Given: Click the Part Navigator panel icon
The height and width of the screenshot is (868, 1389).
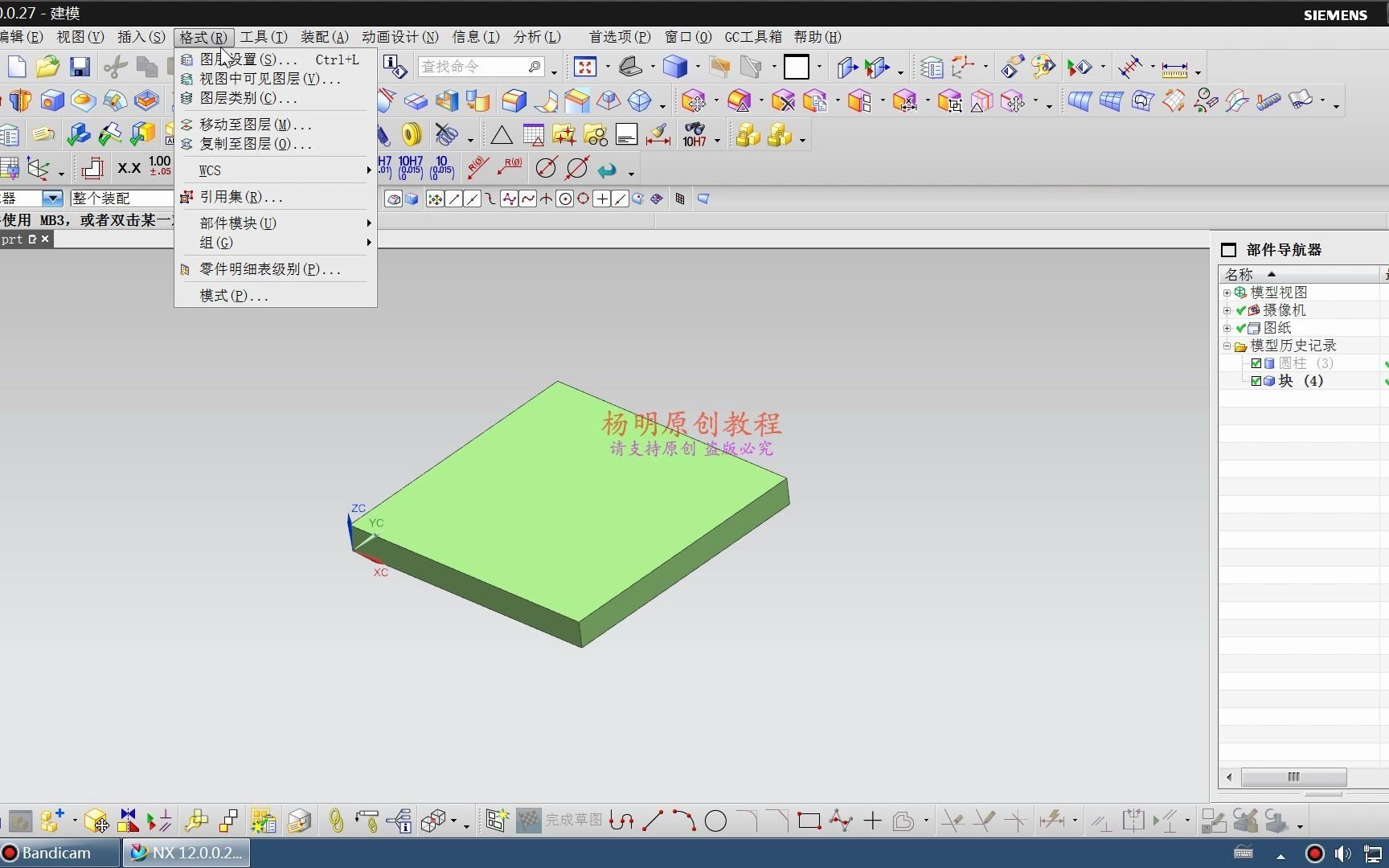Looking at the screenshot, I should (1228, 249).
